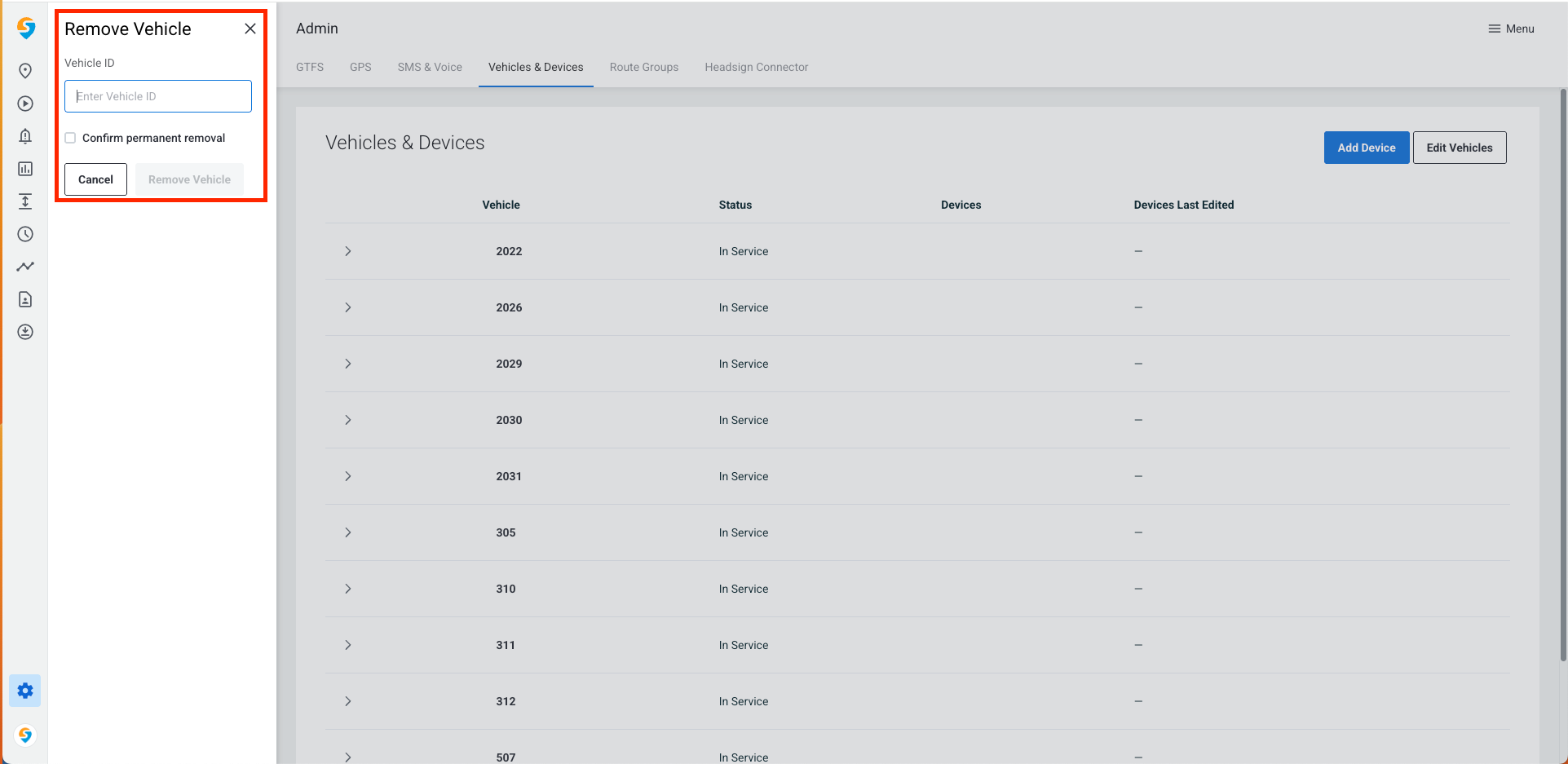Expand vehicle 305's device details

[348, 532]
